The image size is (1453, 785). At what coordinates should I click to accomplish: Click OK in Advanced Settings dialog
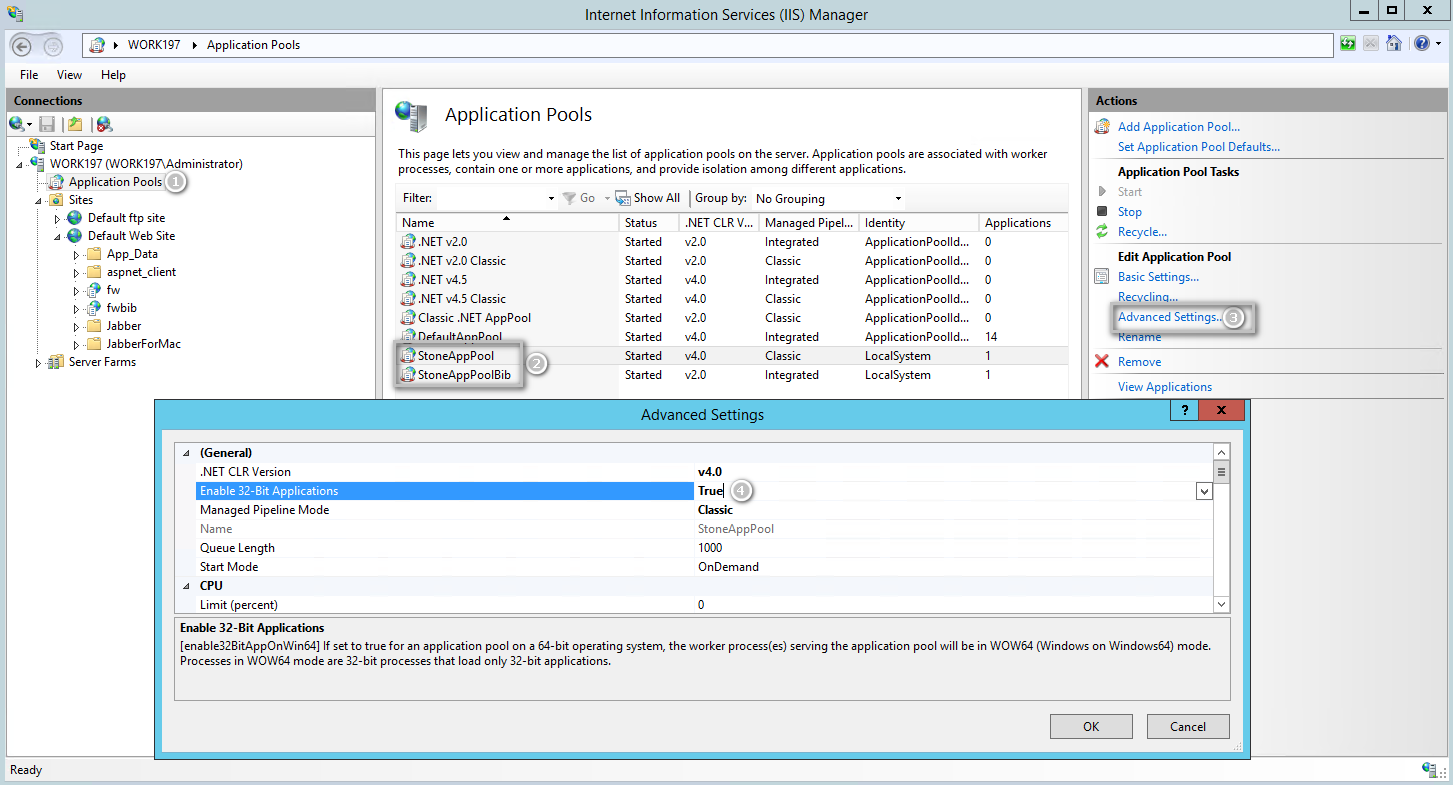click(1091, 727)
